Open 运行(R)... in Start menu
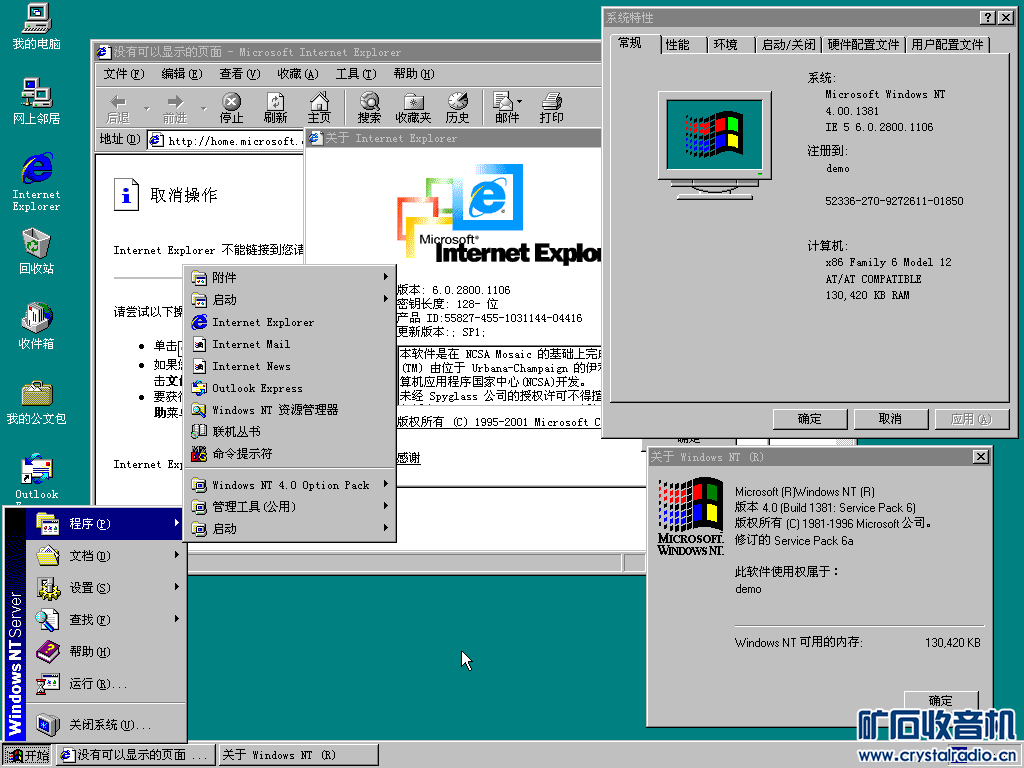The width and height of the screenshot is (1024, 768). pyautogui.click(x=106, y=684)
